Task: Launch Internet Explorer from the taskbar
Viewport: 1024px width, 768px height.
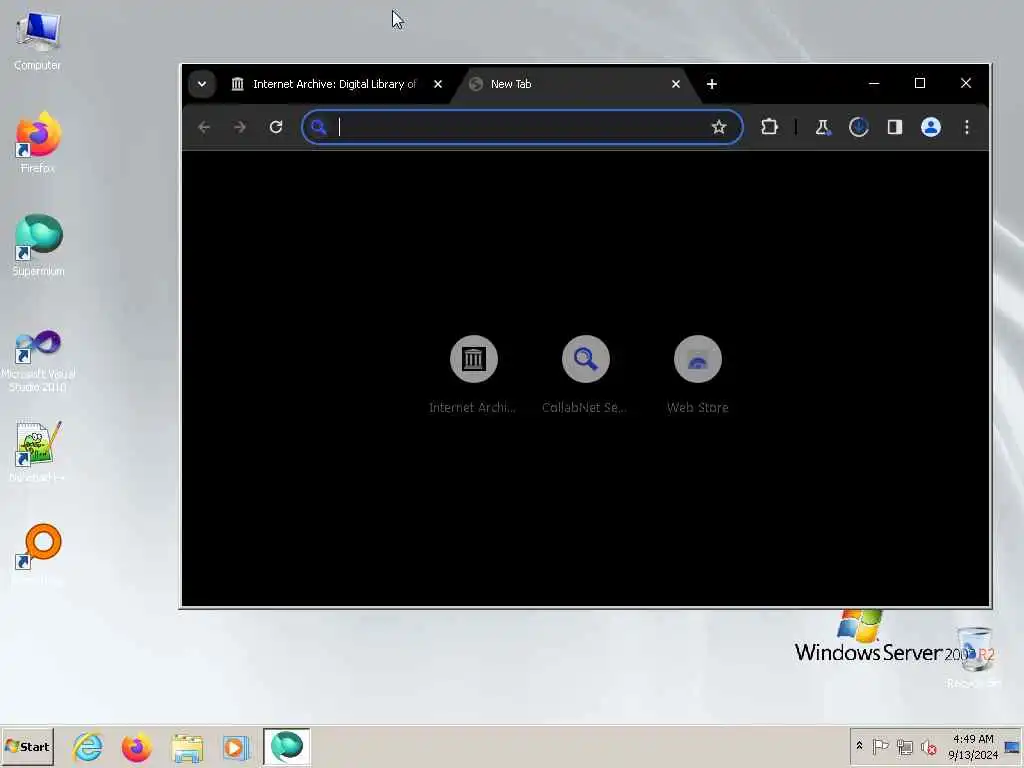Action: click(x=88, y=747)
